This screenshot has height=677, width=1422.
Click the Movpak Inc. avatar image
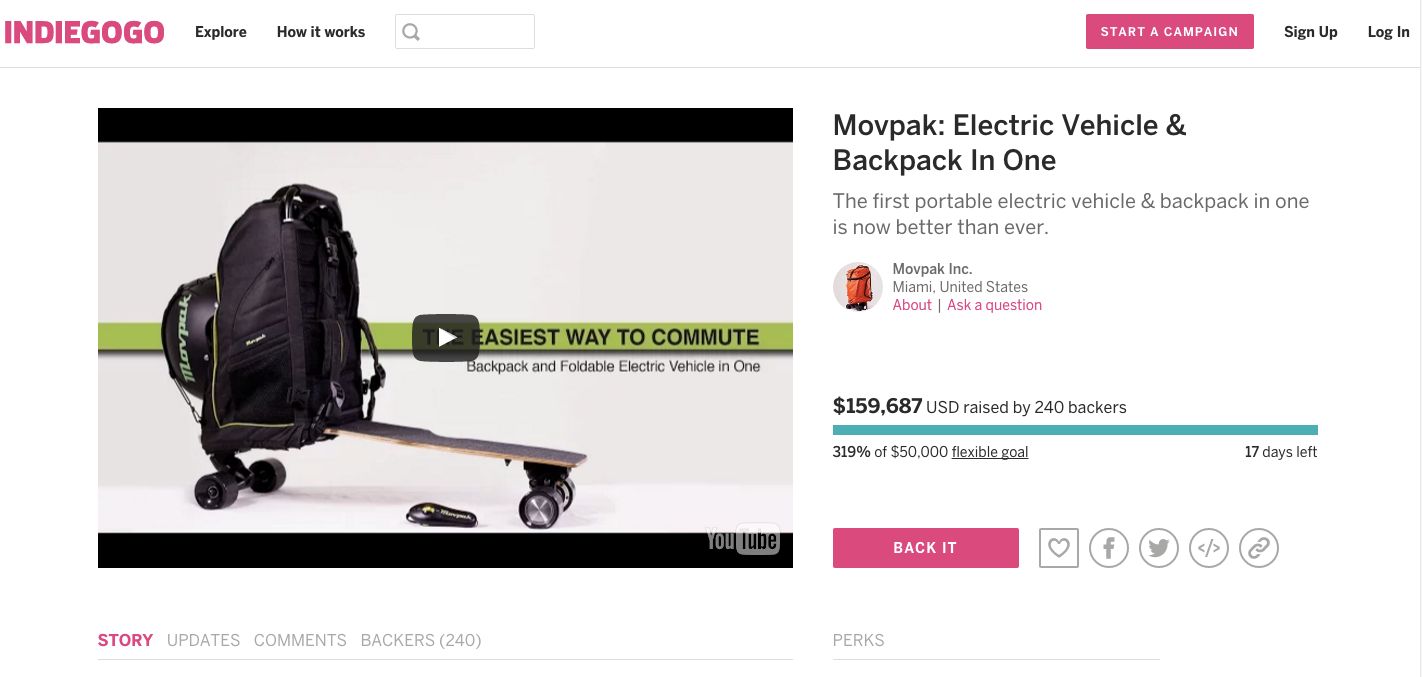coord(857,287)
